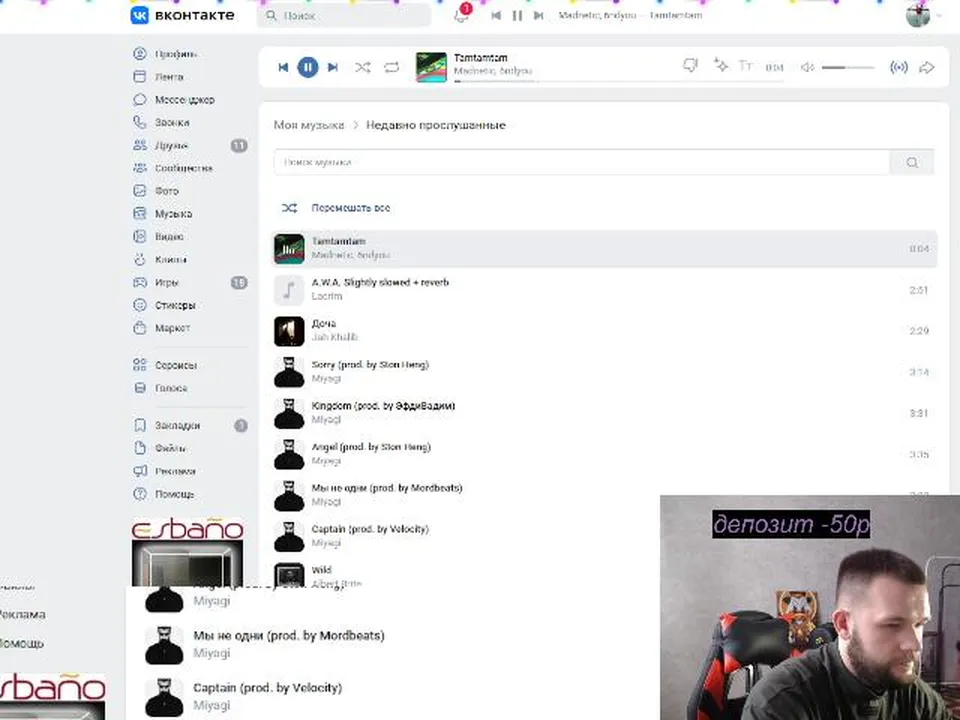Screen dimensions: 960x720
Task: Click the Стикеры smiley icon
Action: [140, 305]
